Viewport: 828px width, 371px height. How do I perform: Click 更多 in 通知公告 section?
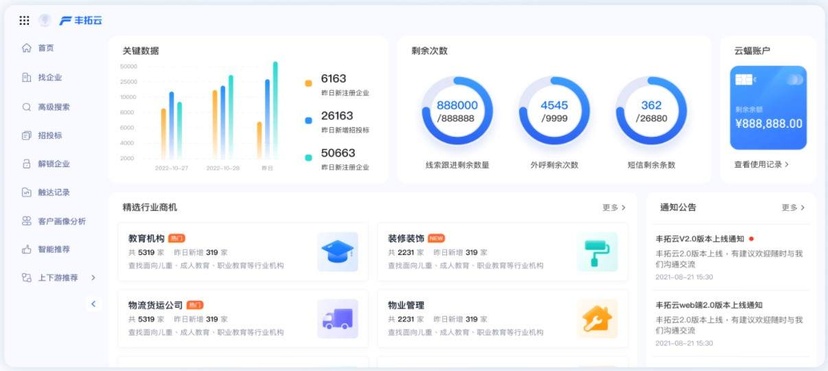point(793,207)
